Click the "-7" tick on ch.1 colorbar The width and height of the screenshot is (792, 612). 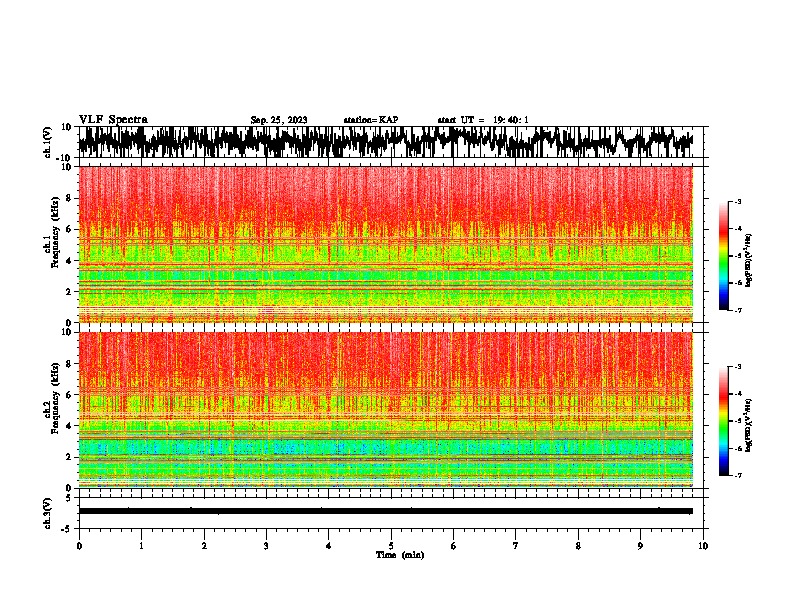[738, 310]
